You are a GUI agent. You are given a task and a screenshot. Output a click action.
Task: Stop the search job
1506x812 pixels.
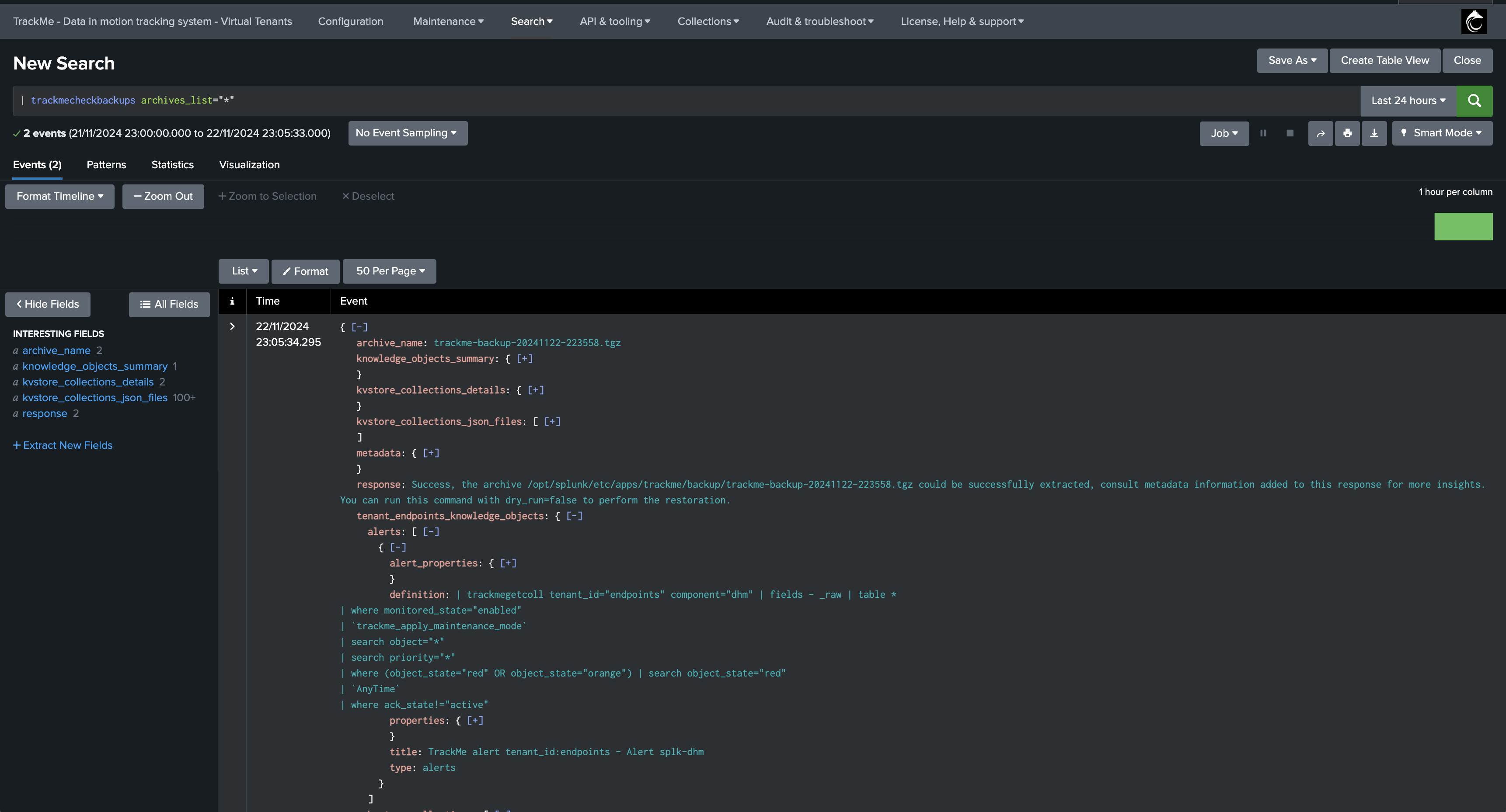tap(1290, 133)
